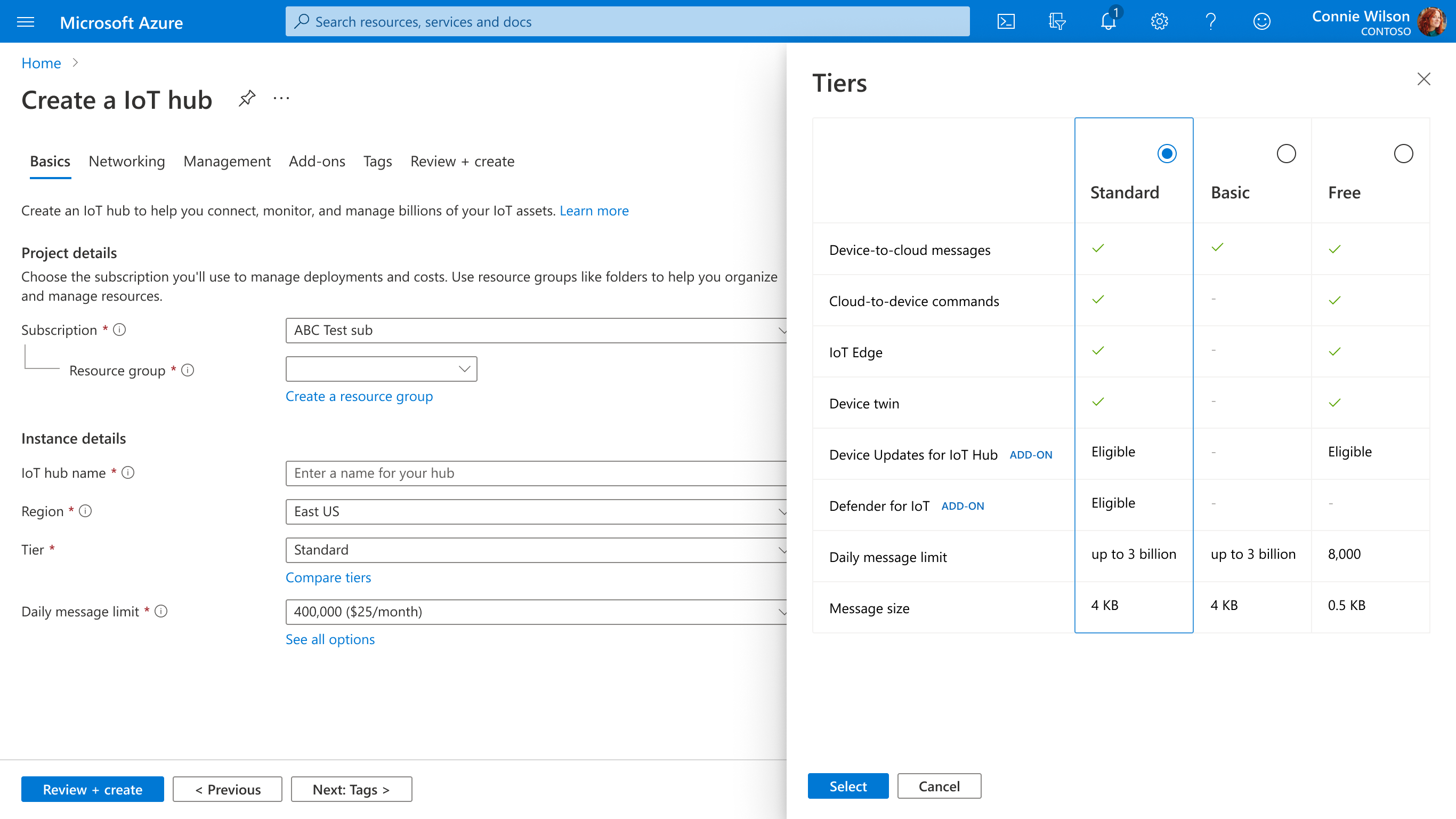Screen dimensions: 1456x819
Task: Click the search resources box
Action: pos(627,22)
